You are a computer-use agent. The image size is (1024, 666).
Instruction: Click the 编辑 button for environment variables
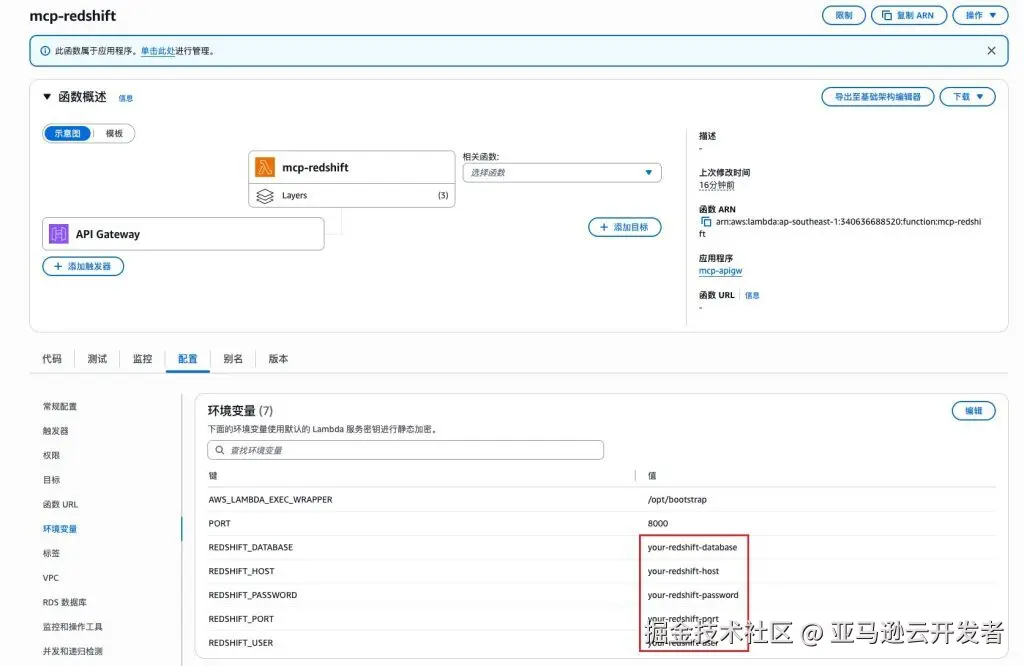click(x=973, y=411)
